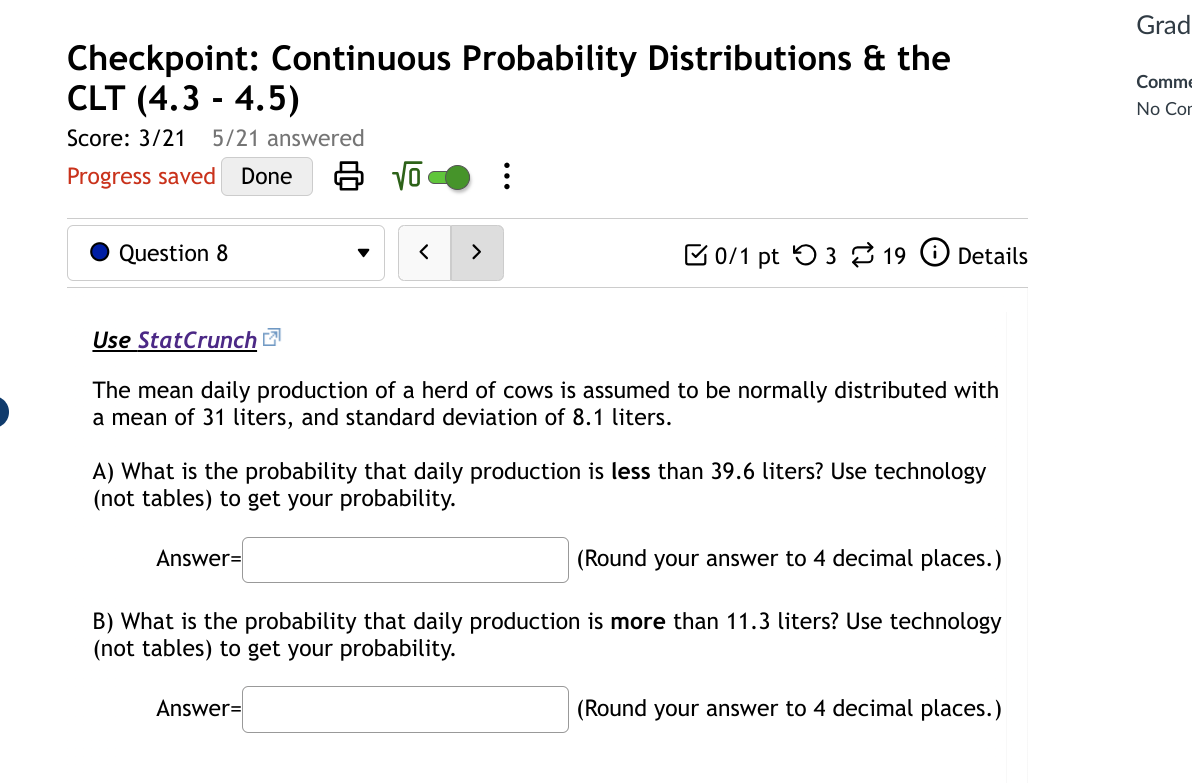This screenshot has width=1192, height=783.
Task: Click the Answer field for part A
Action: click(405, 559)
